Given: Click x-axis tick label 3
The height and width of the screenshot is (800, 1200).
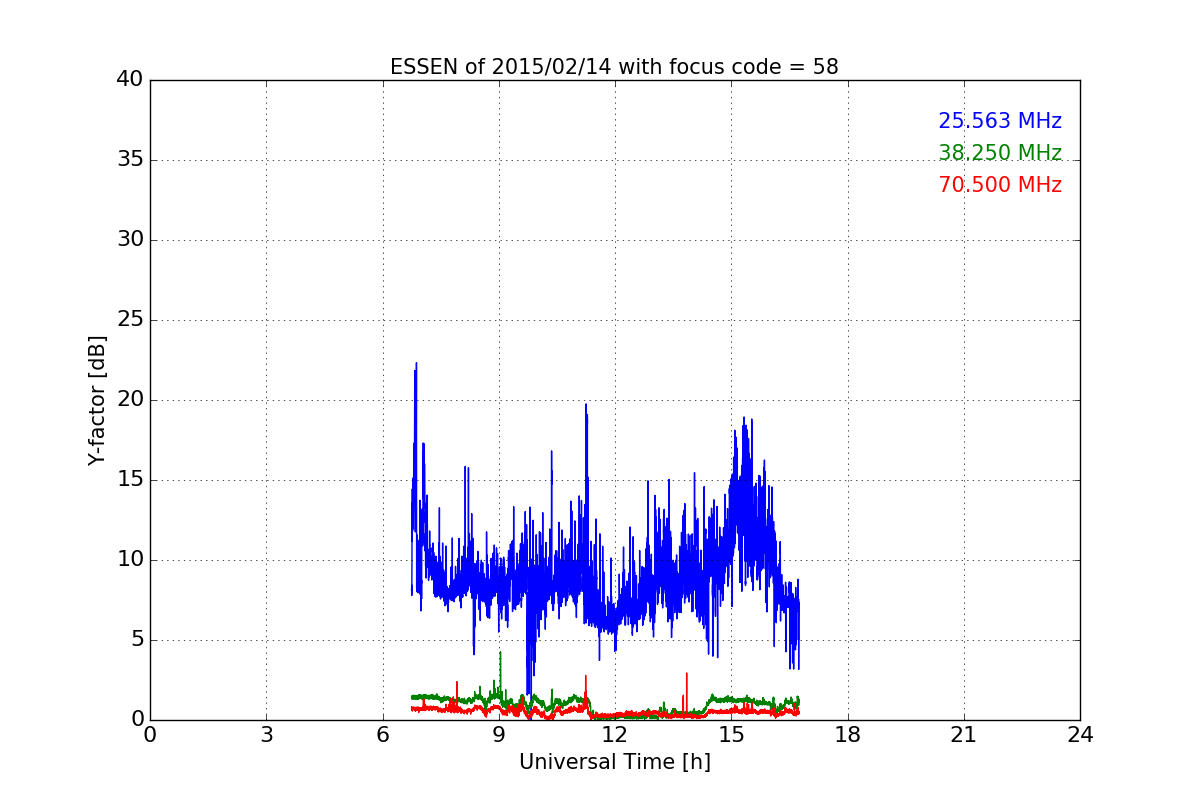Looking at the screenshot, I should (266, 735).
